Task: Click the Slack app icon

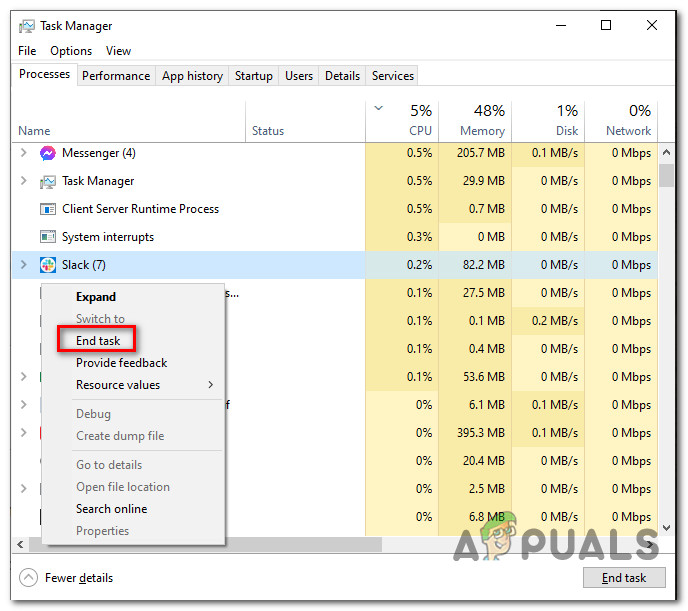Action: point(47,265)
